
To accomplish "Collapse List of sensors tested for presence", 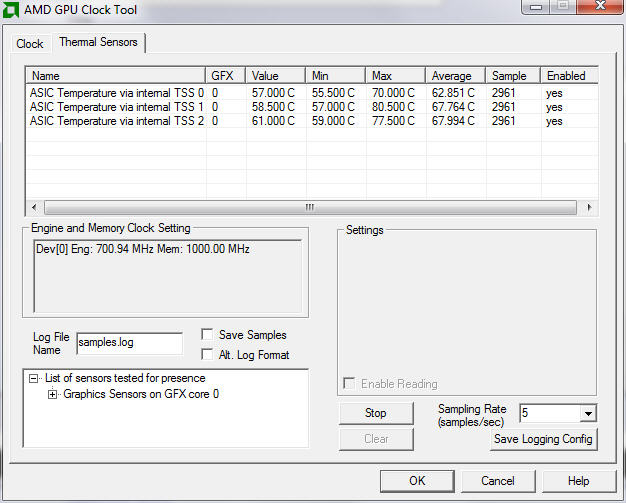I will (x=34, y=378).
